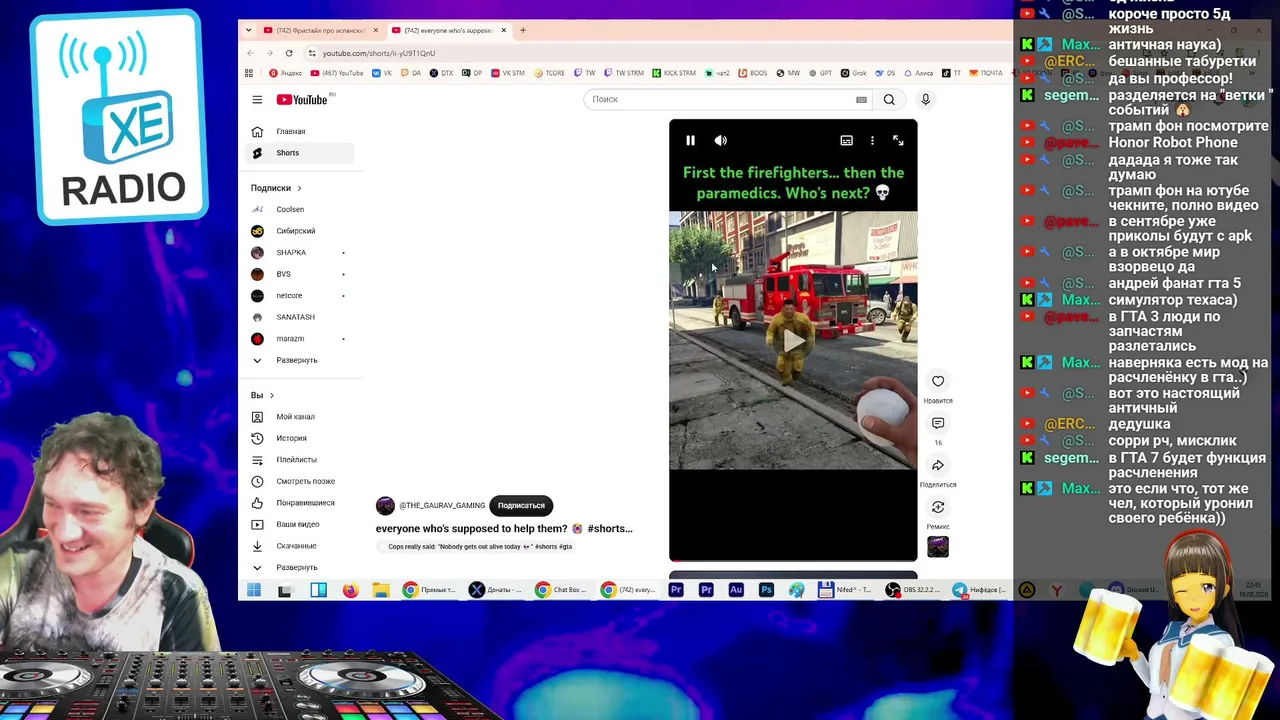
Task: Remix this Shorts video
Action: coord(938,507)
